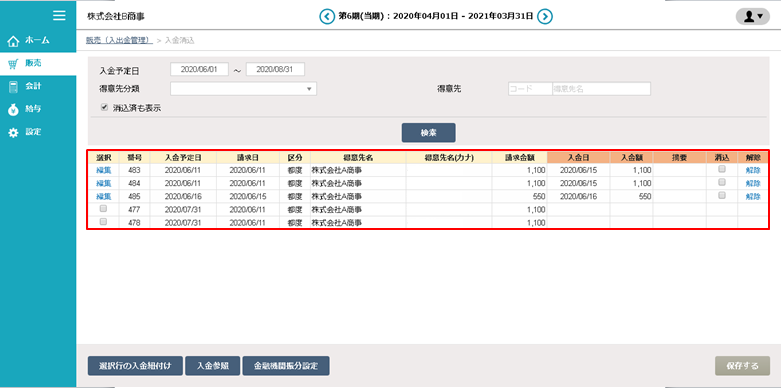Click 入金日 cell 2020/06/16

(578, 197)
